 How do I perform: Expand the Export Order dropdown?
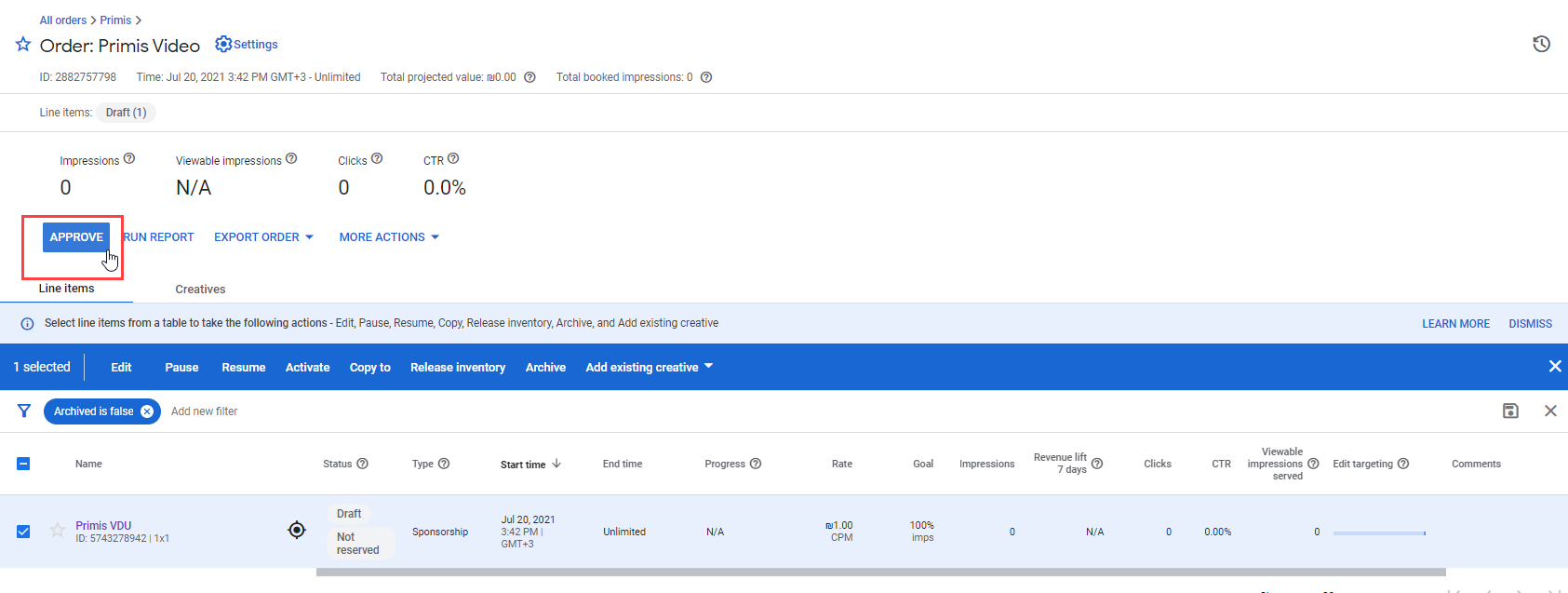coord(263,237)
